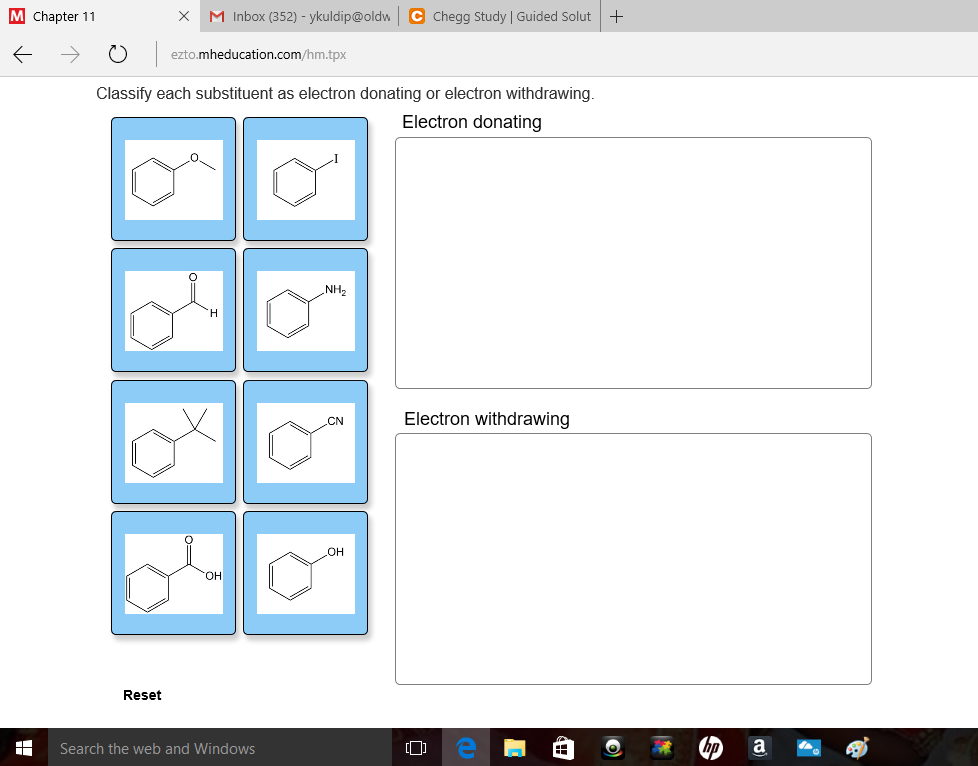Screen dimensions: 978x766
Task: Open the Windows Store from the taskbar
Action: tap(563, 747)
